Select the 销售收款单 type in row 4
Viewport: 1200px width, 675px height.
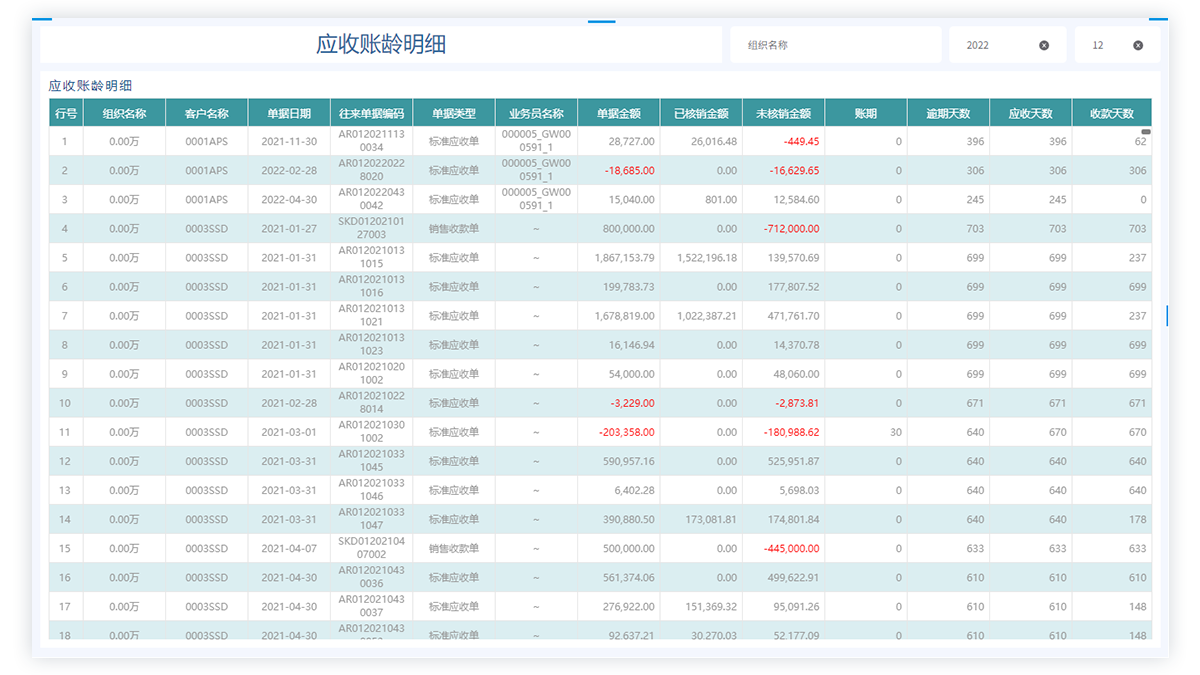[454, 229]
